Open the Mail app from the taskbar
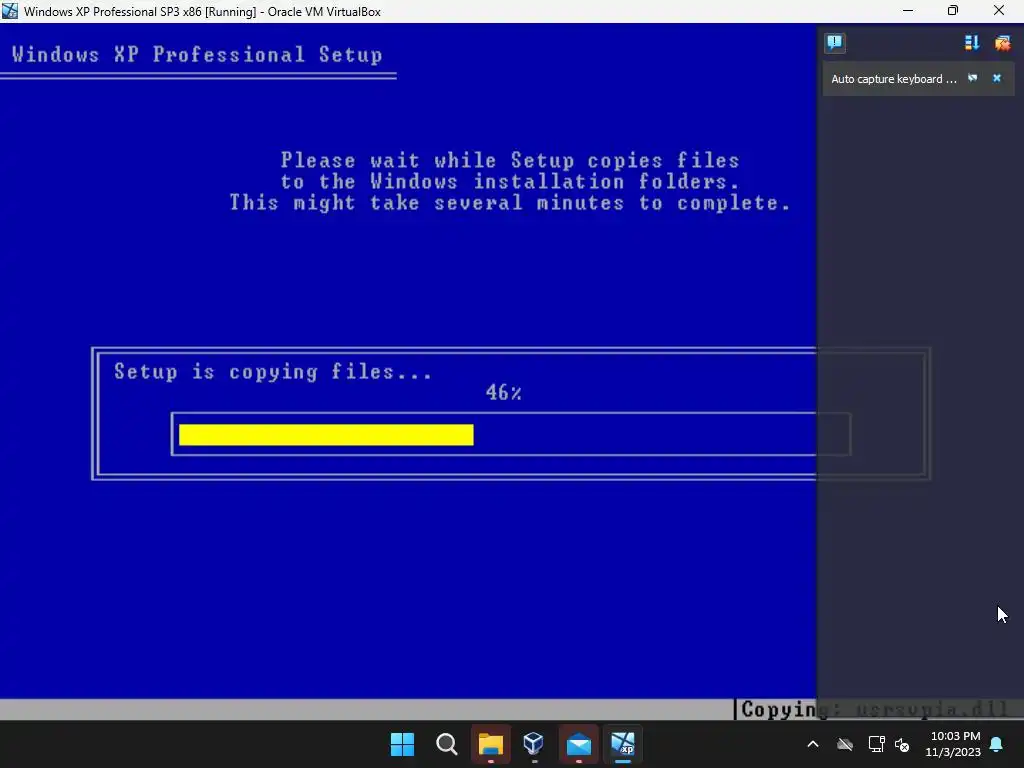 (x=579, y=744)
